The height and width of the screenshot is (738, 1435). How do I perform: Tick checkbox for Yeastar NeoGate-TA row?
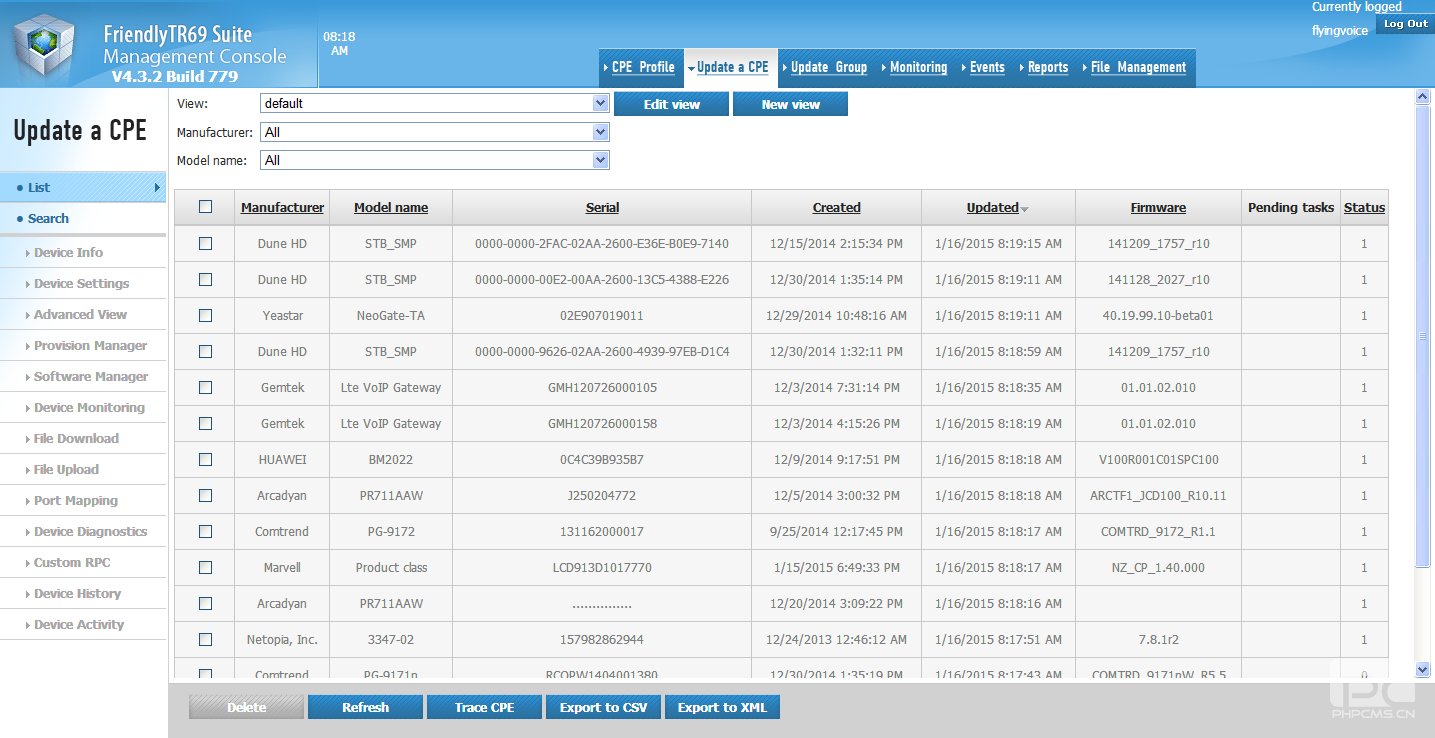tap(206, 315)
